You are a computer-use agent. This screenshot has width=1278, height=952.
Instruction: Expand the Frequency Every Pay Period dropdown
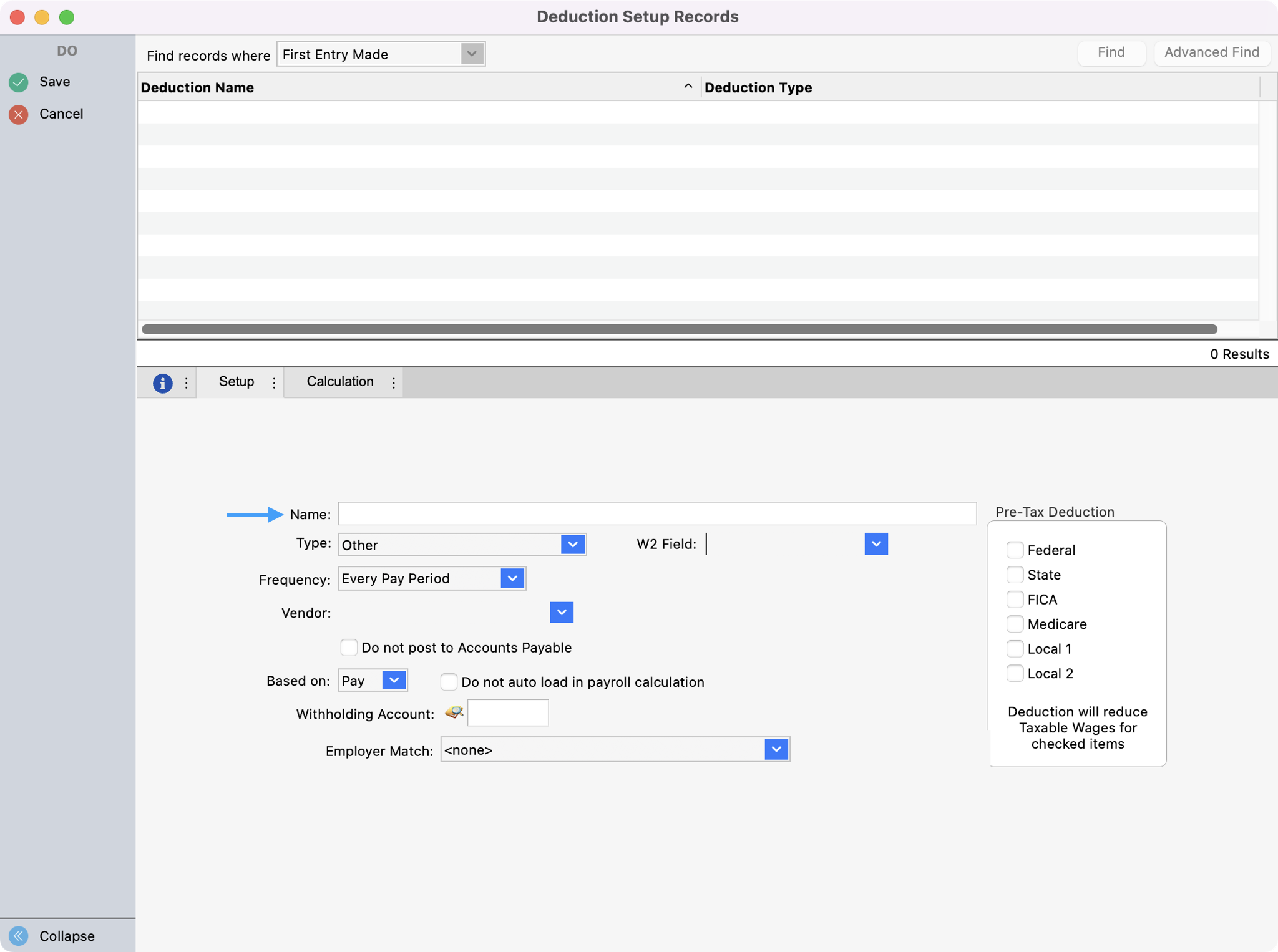pyautogui.click(x=512, y=578)
